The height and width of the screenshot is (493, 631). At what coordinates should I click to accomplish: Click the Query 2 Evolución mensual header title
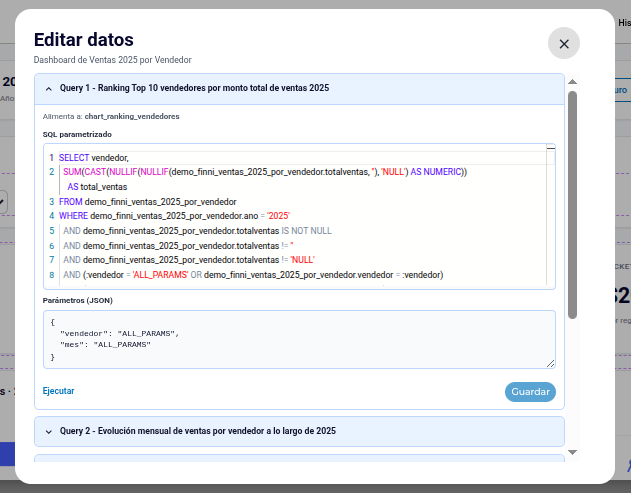pos(198,431)
